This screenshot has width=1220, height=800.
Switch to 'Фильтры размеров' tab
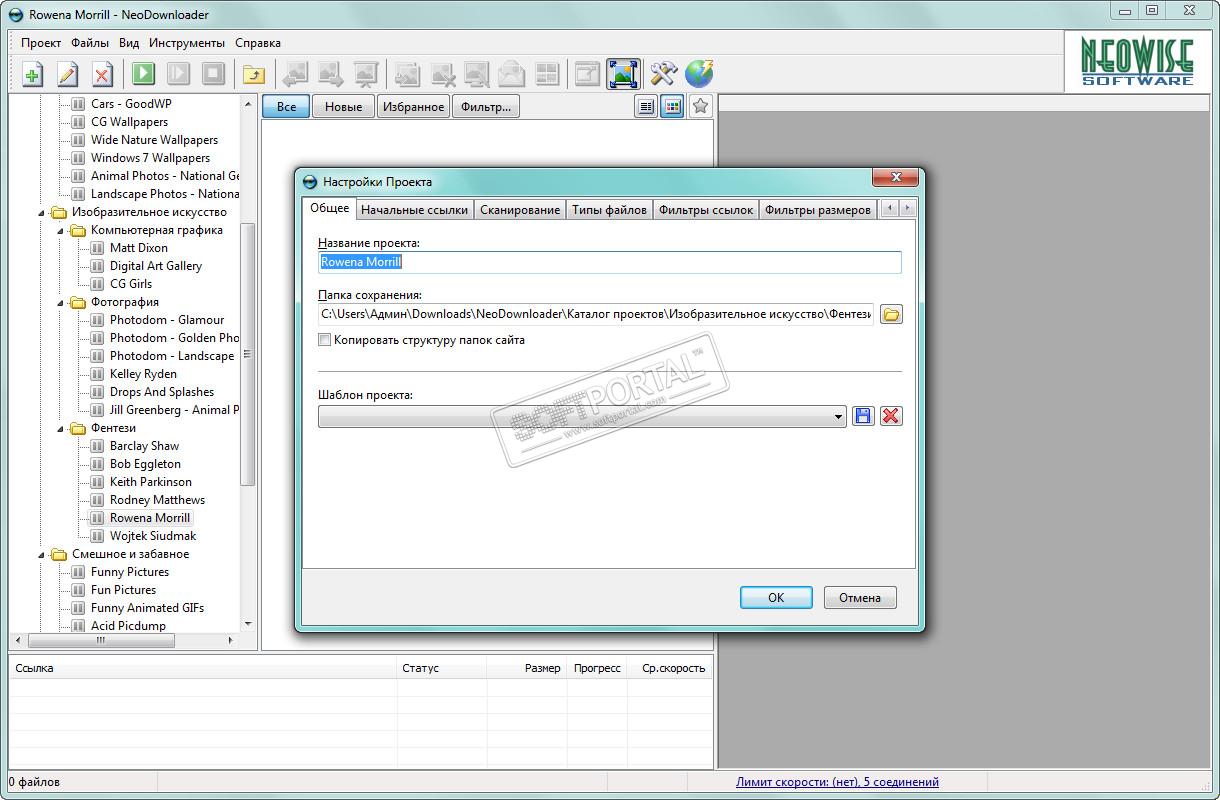pyautogui.click(x=817, y=210)
